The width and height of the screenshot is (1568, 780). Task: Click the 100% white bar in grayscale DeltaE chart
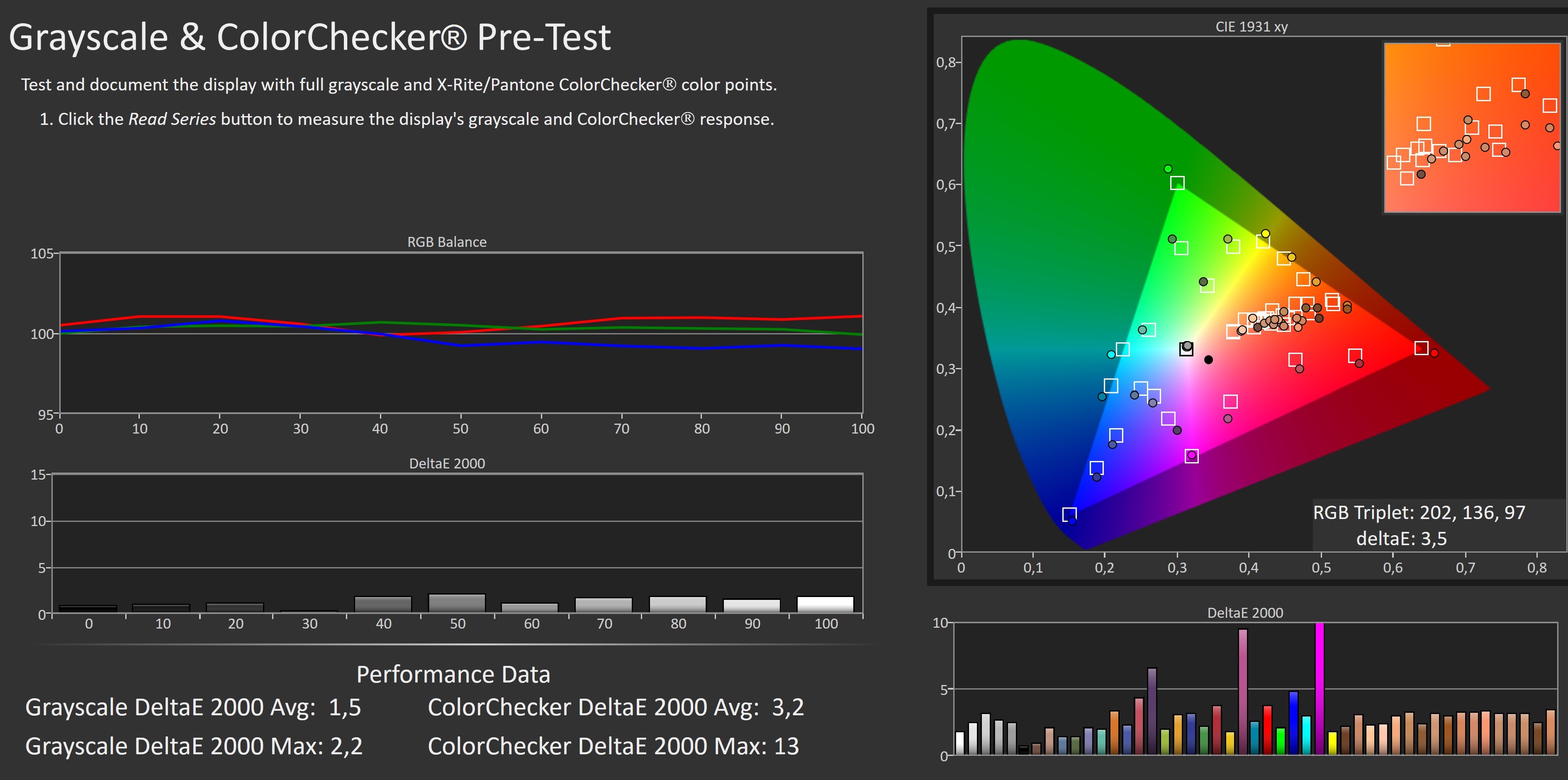tap(825, 604)
